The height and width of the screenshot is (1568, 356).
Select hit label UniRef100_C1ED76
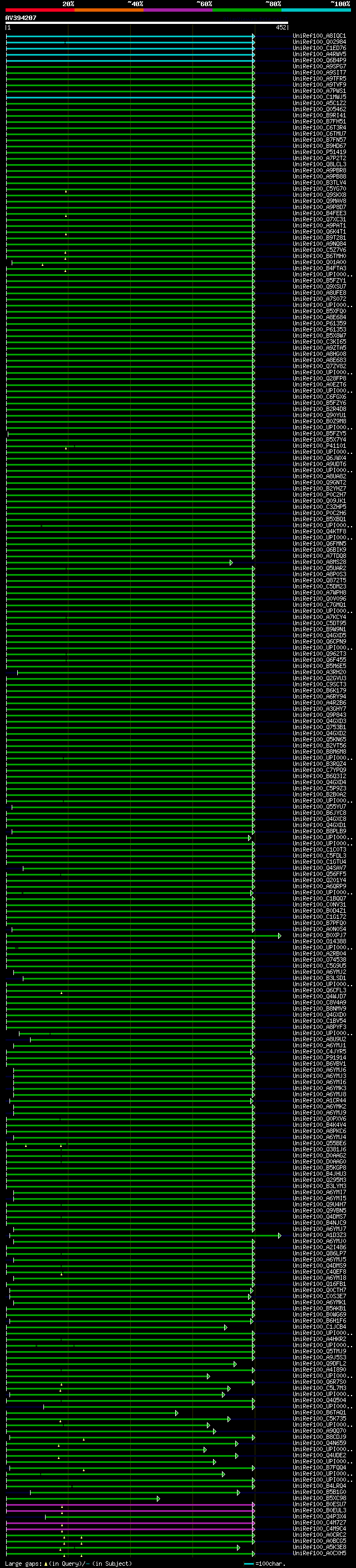pos(319,48)
